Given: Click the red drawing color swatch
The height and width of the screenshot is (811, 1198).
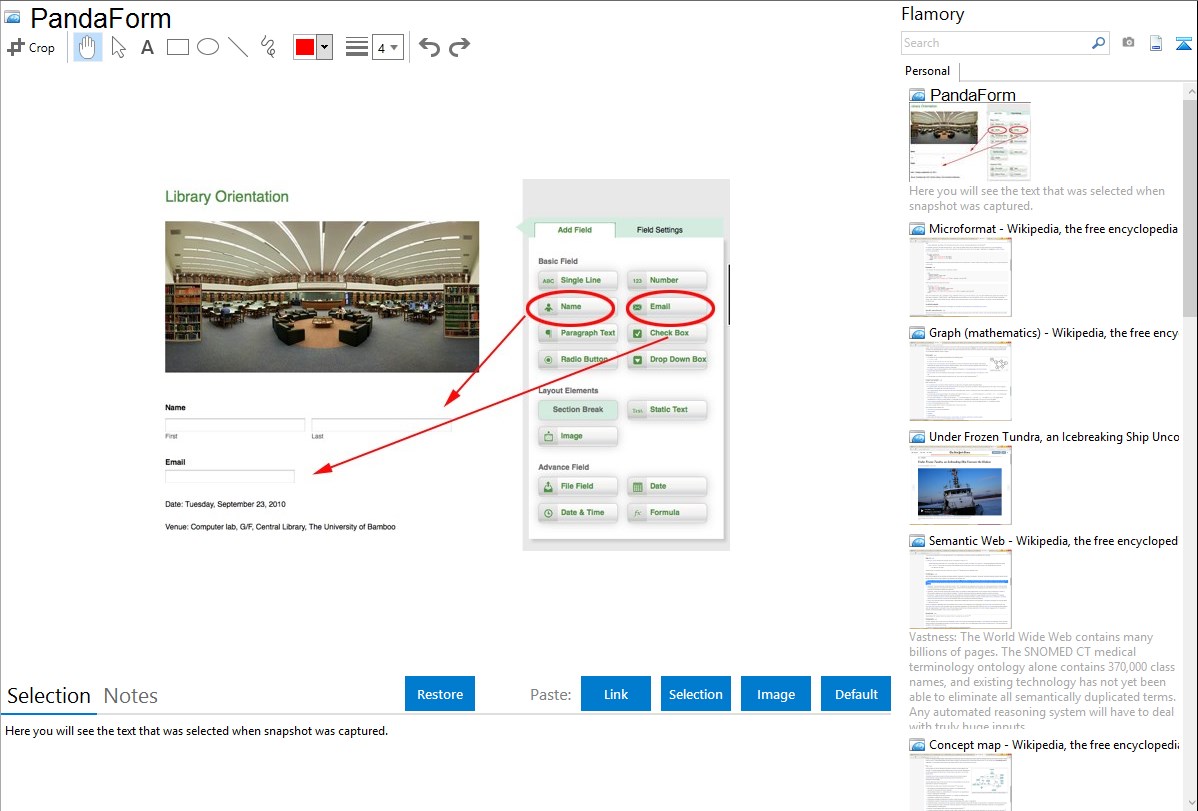Looking at the screenshot, I should point(305,47).
